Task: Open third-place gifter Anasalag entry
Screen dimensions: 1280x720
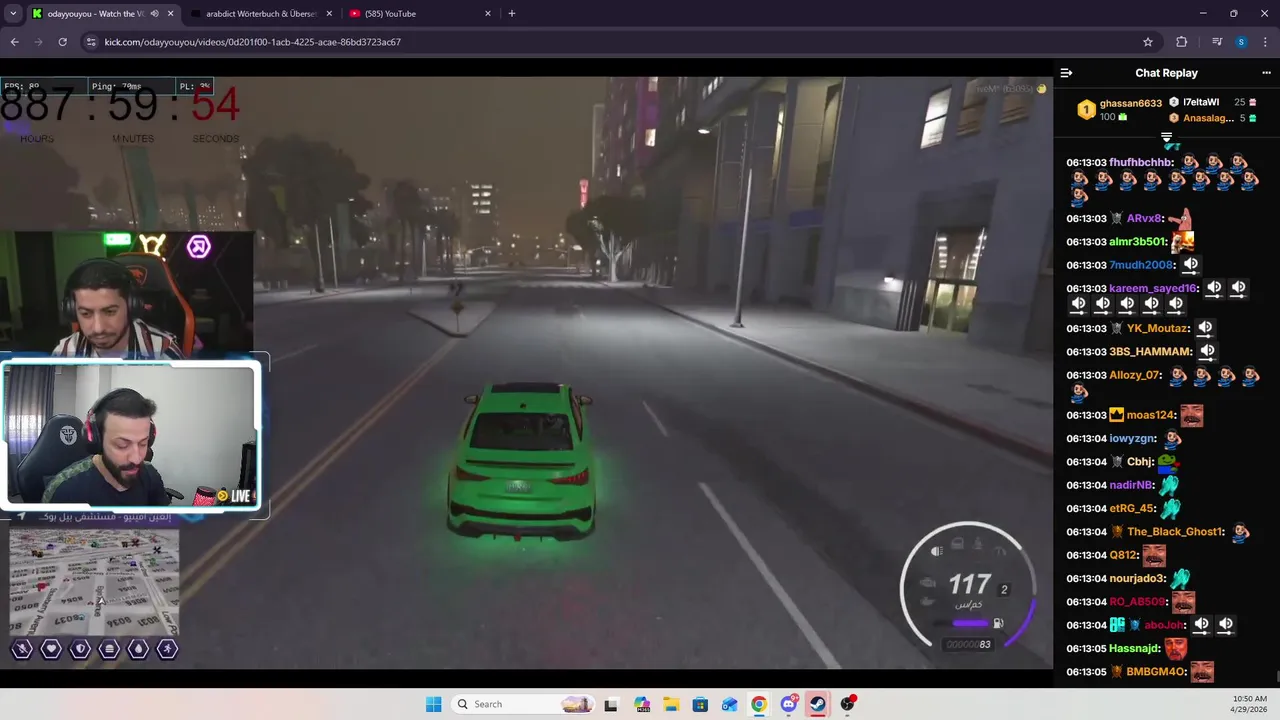Action: coord(1208,118)
